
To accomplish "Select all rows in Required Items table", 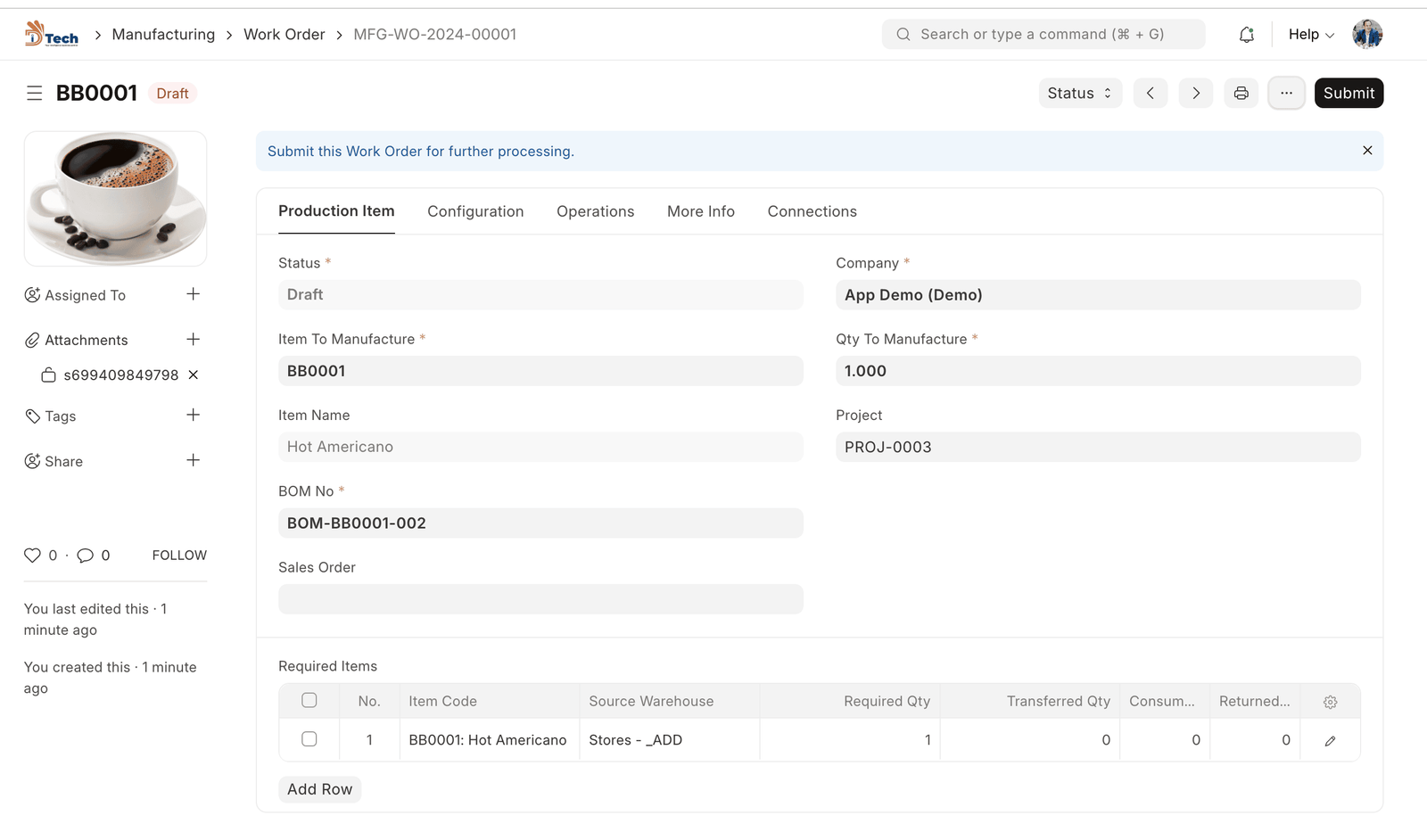I will pyautogui.click(x=309, y=701).
